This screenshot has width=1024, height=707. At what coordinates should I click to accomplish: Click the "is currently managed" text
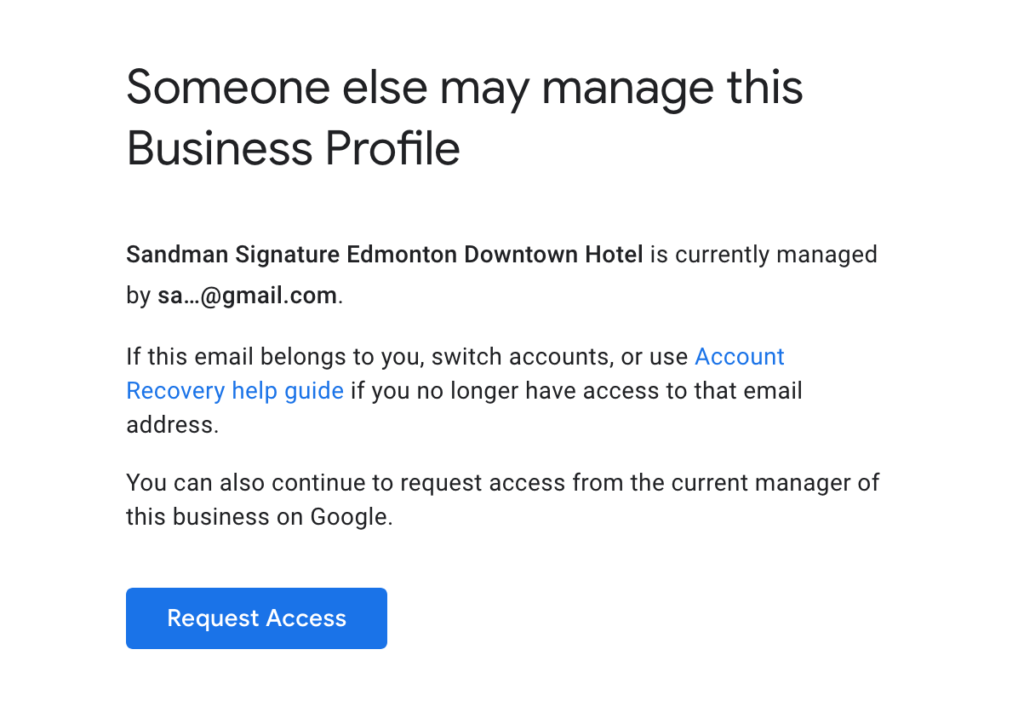coord(764,254)
